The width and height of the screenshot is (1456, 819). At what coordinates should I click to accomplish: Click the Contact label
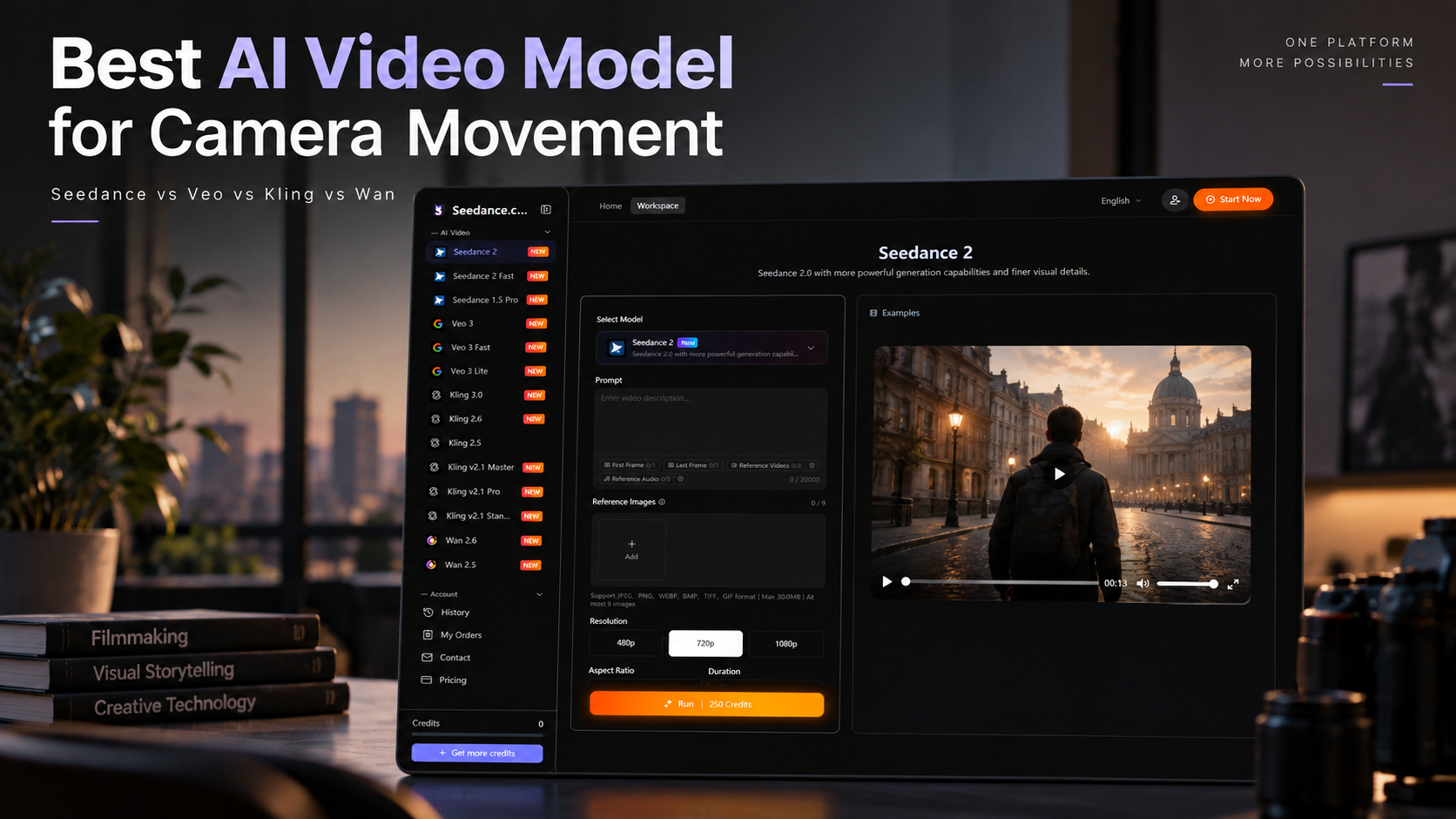coord(455,658)
